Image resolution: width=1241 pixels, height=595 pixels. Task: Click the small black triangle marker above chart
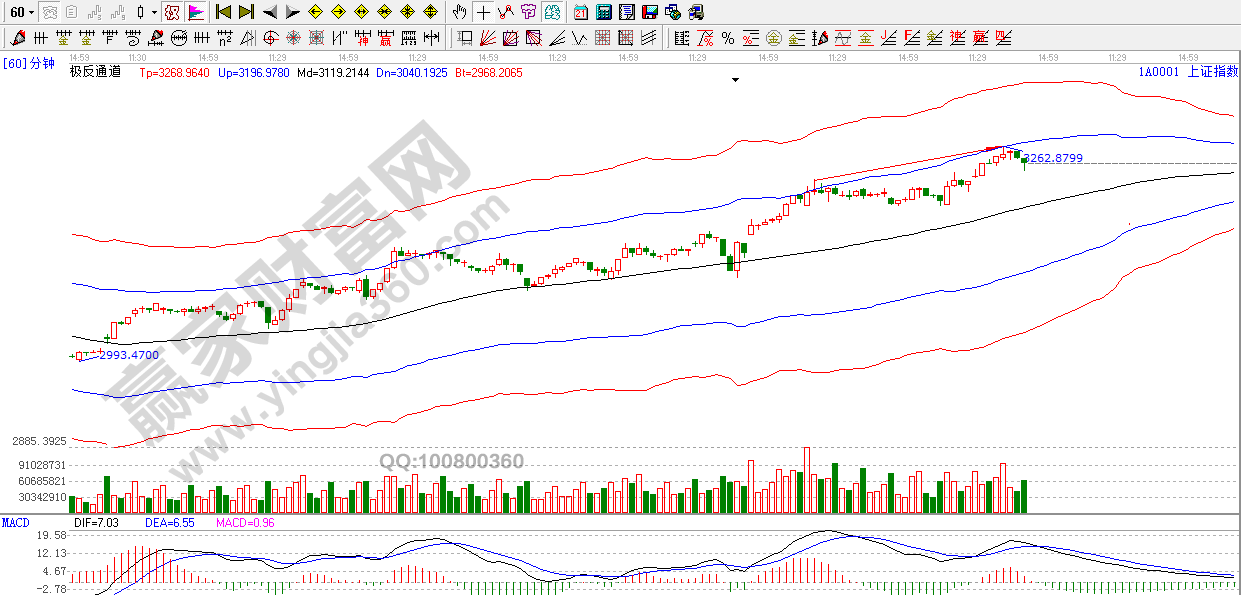[x=736, y=80]
